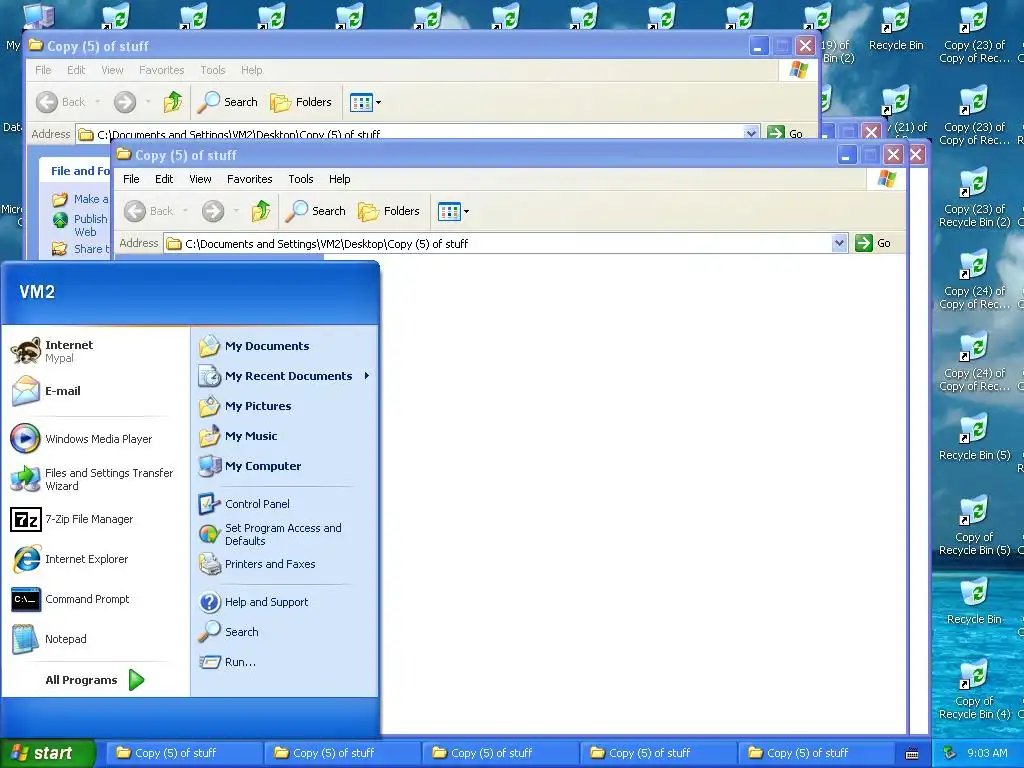The height and width of the screenshot is (768, 1024).
Task: Click Safely Remove Hardware tray icon
Action: (x=950, y=753)
